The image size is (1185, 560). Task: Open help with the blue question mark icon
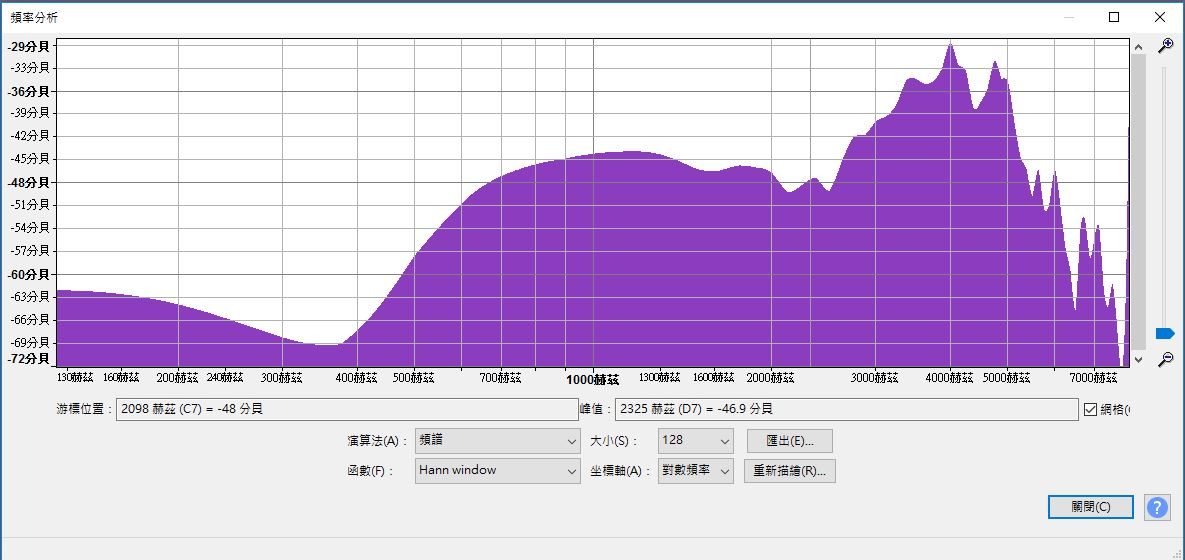[x=1157, y=507]
